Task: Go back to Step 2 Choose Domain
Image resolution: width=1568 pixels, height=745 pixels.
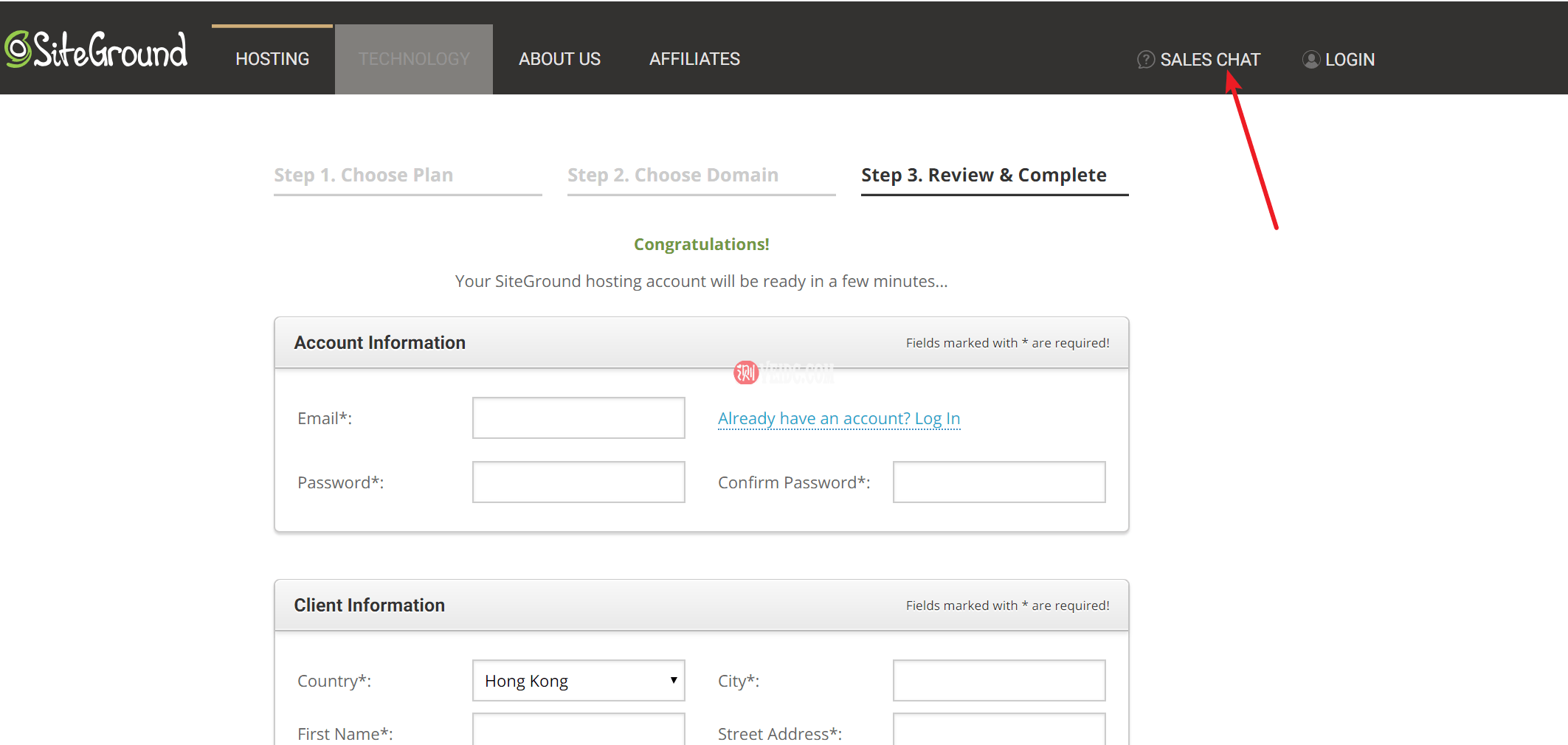Action: [x=672, y=176]
